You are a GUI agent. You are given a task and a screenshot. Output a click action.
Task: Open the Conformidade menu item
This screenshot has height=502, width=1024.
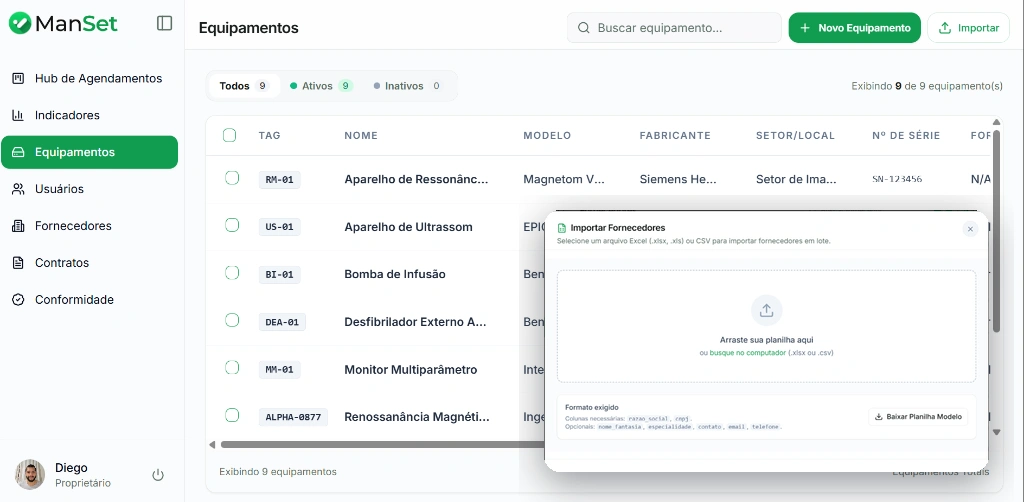[x=89, y=300]
